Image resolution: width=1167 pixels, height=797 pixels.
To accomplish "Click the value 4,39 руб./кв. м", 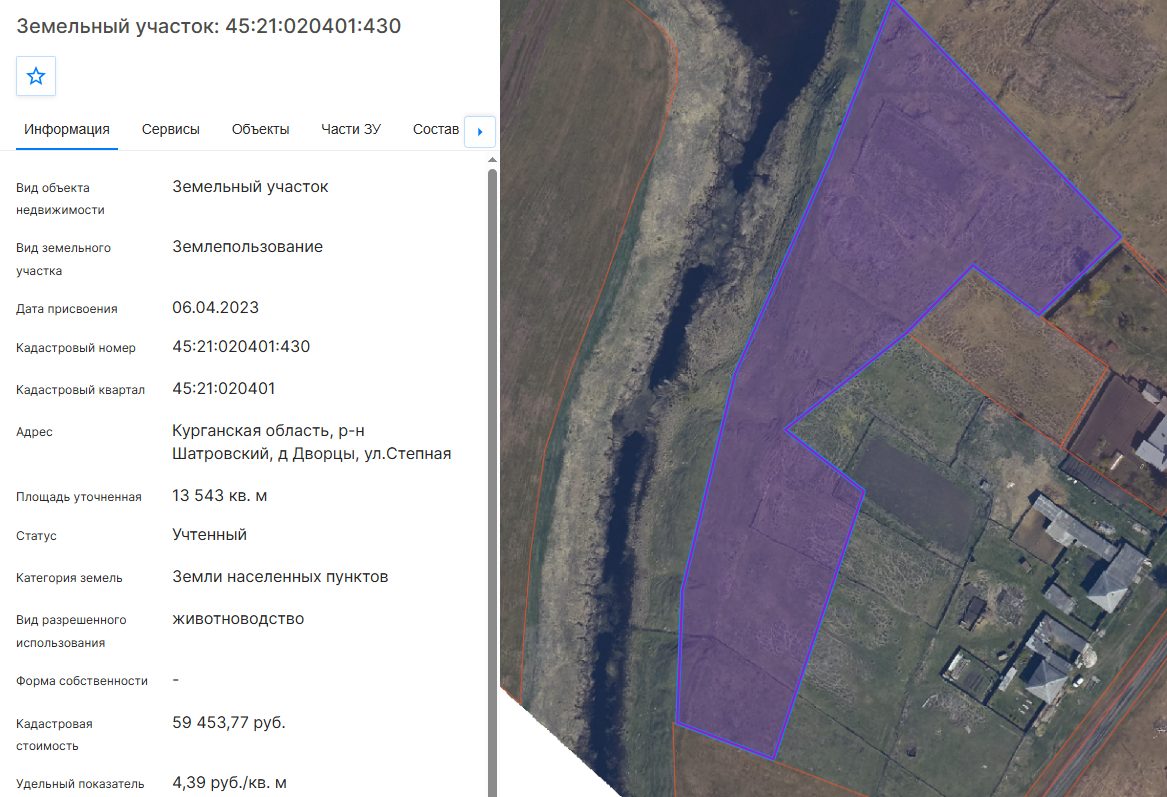I will tap(229, 783).
